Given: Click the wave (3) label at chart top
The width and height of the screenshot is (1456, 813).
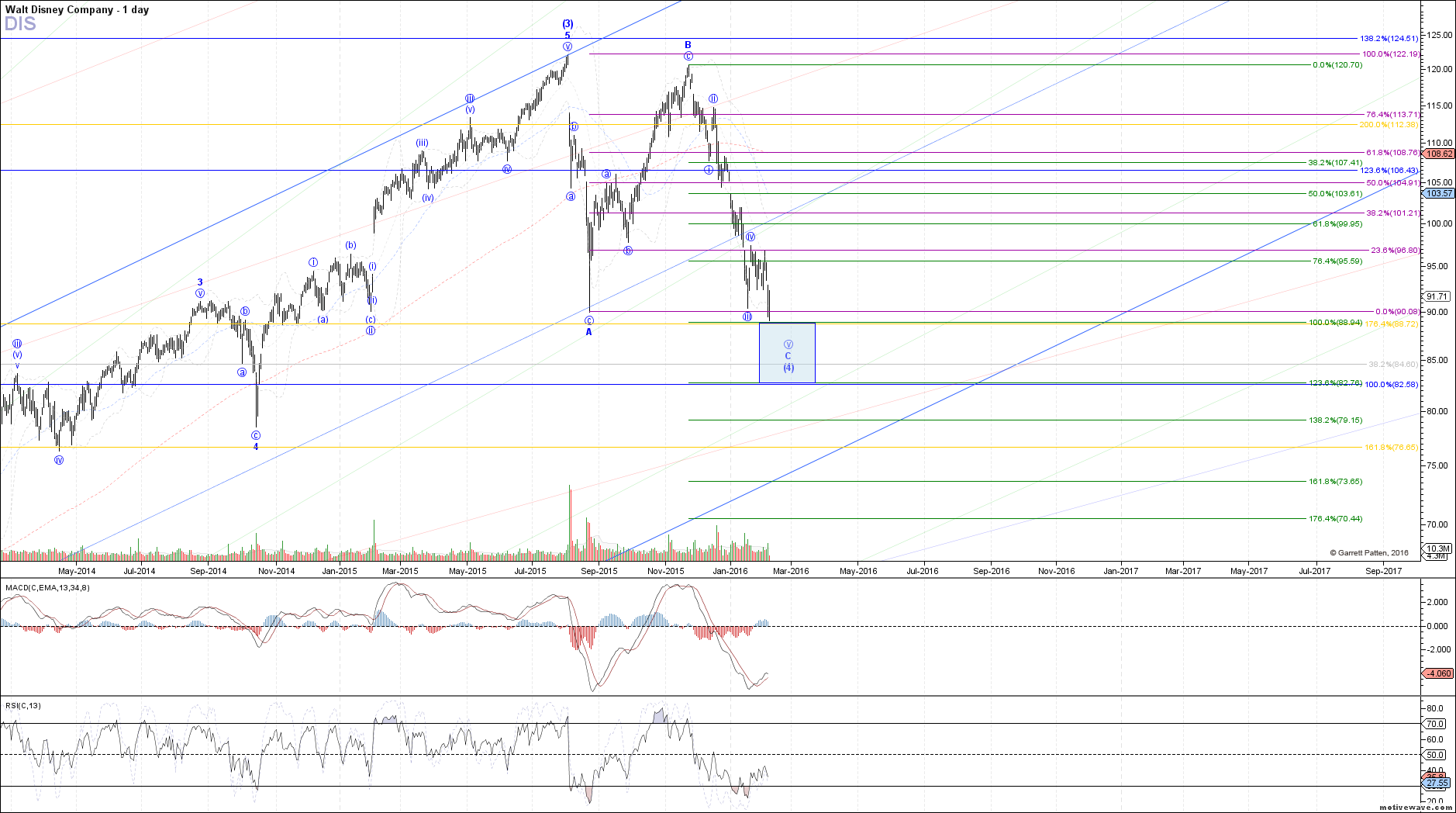Looking at the screenshot, I should coord(568,24).
